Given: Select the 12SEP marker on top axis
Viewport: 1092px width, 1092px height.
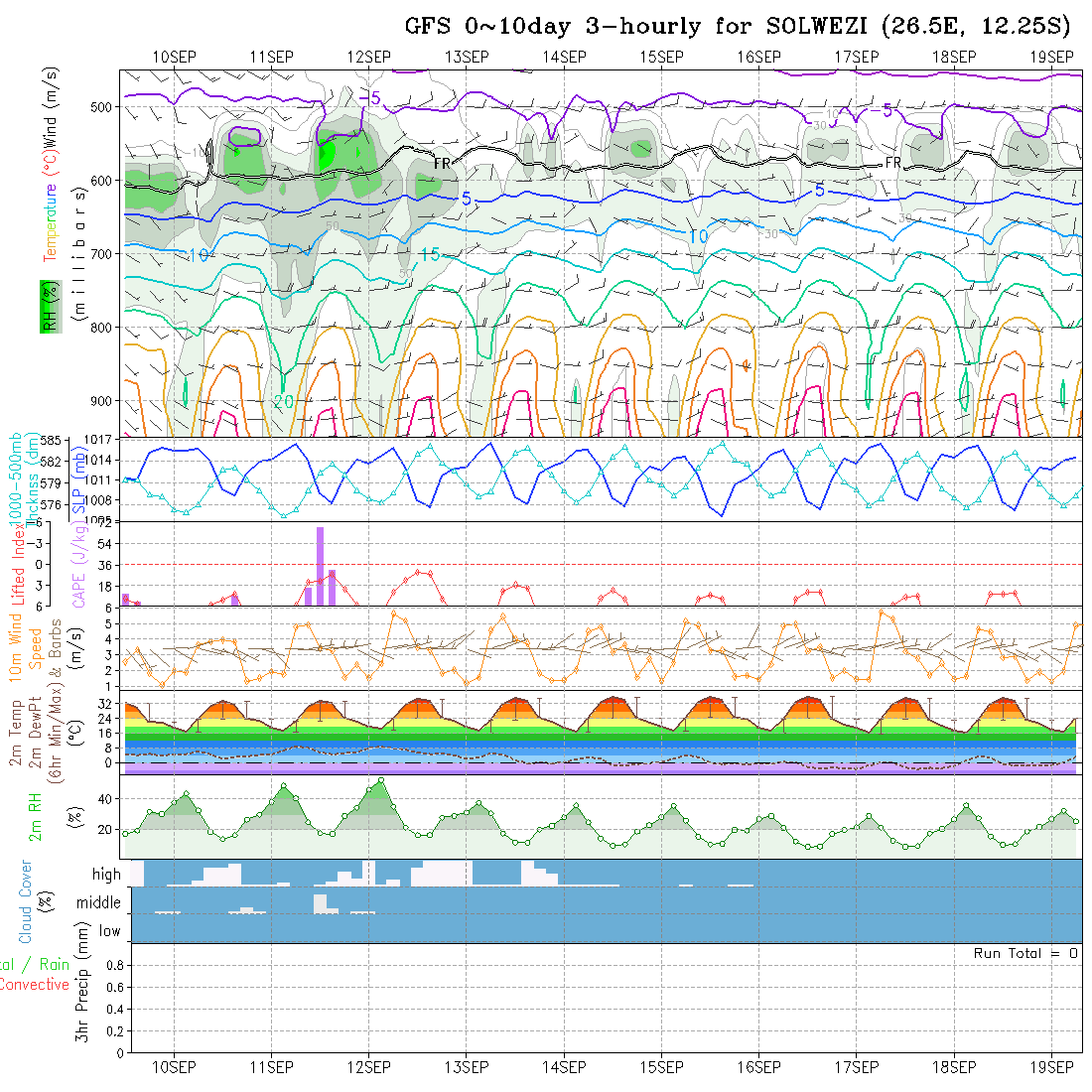Looking at the screenshot, I should tap(368, 57).
